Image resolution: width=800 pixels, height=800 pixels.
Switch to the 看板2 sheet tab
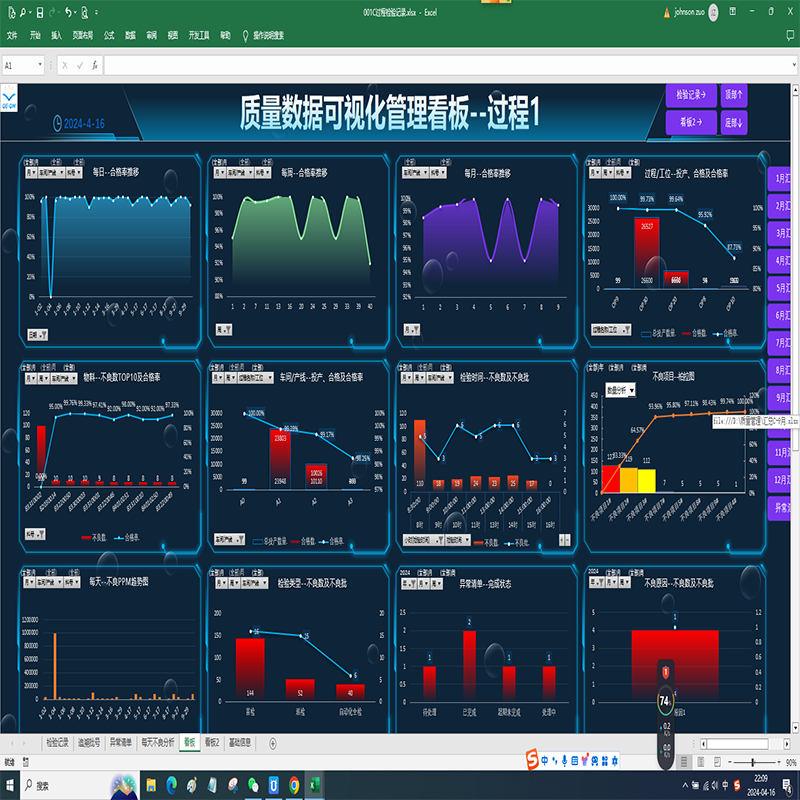pos(212,743)
